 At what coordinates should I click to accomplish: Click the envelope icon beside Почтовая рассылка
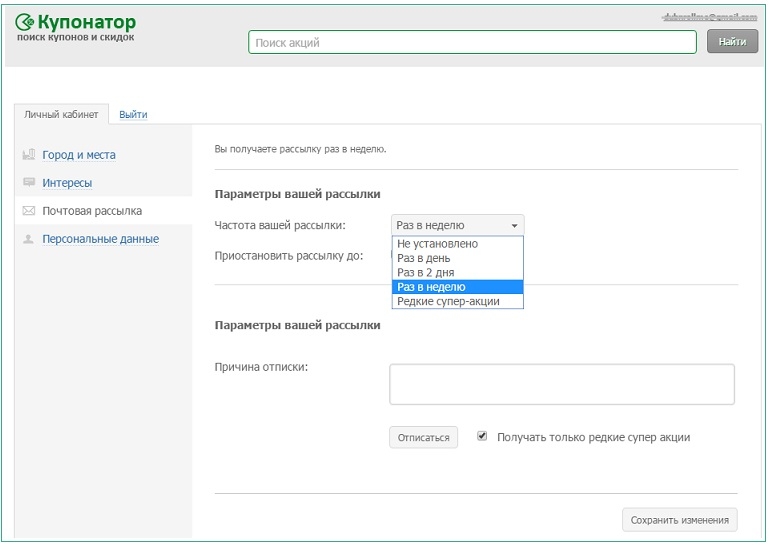click(29, 211)
